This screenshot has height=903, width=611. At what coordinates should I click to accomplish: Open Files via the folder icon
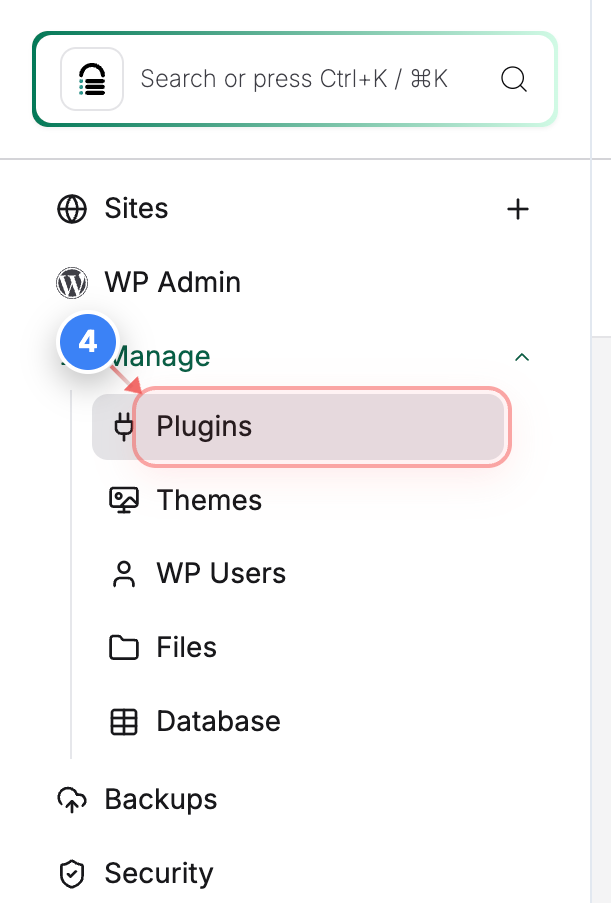tap(122, 647)
